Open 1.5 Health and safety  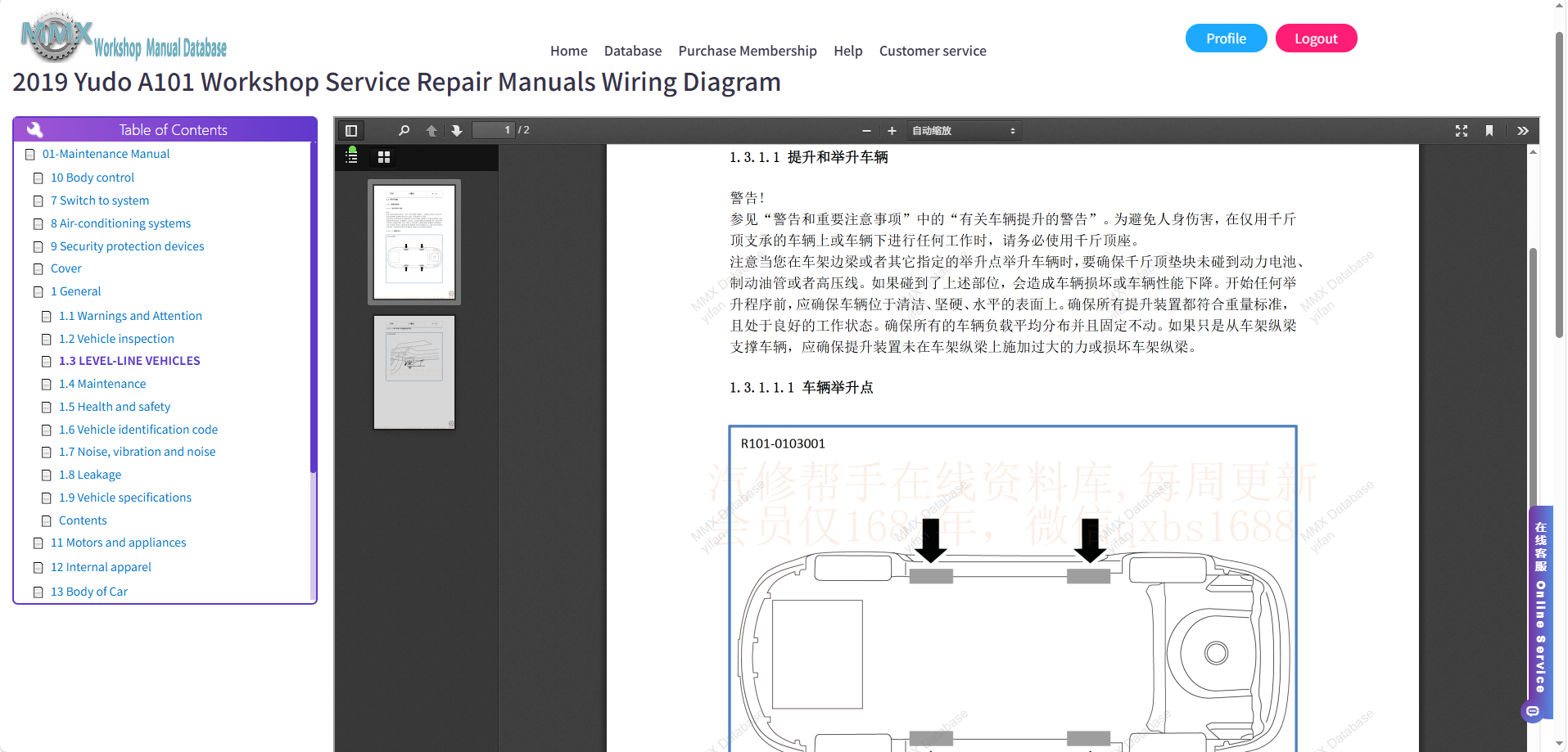[x=115, y=407]
